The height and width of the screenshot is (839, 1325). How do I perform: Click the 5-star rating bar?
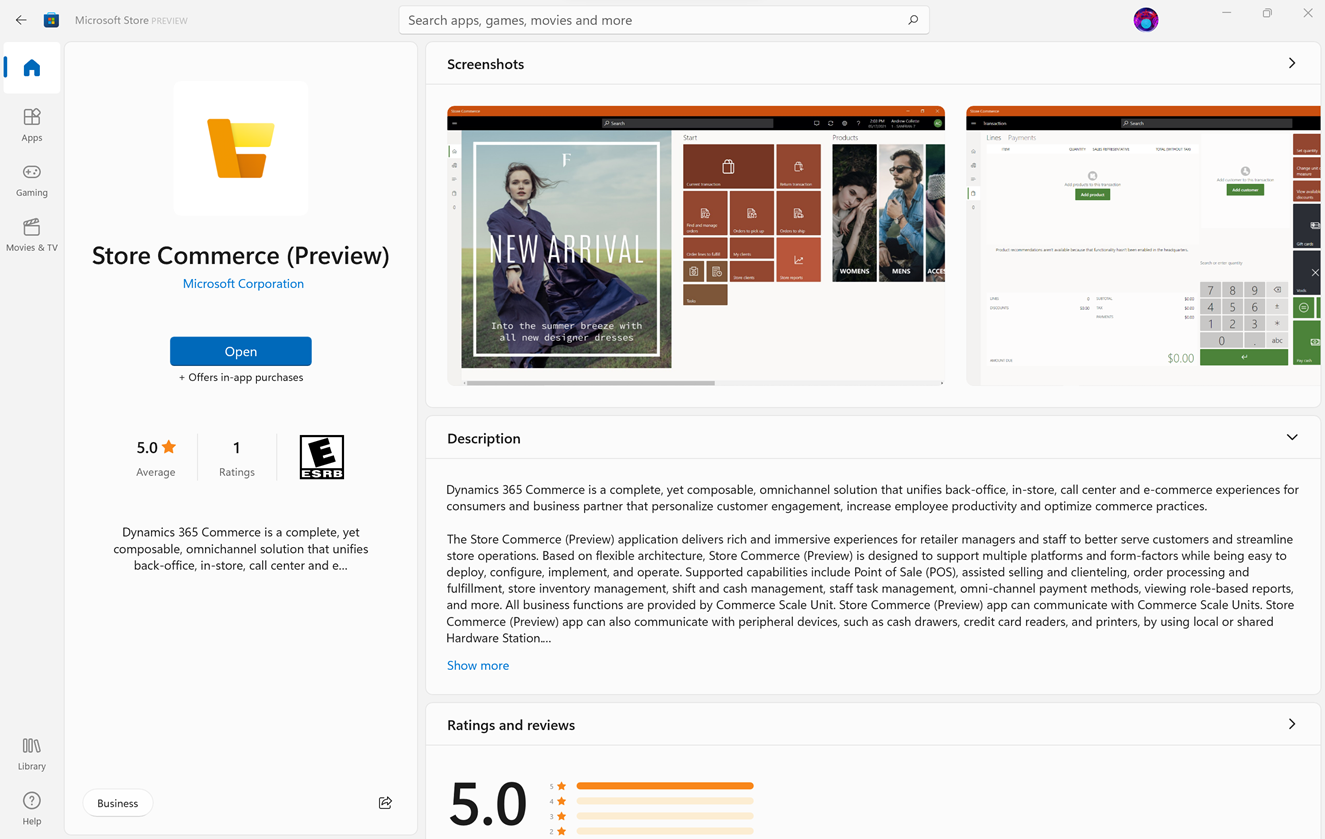pyautogui.click(x=665, y=786)
